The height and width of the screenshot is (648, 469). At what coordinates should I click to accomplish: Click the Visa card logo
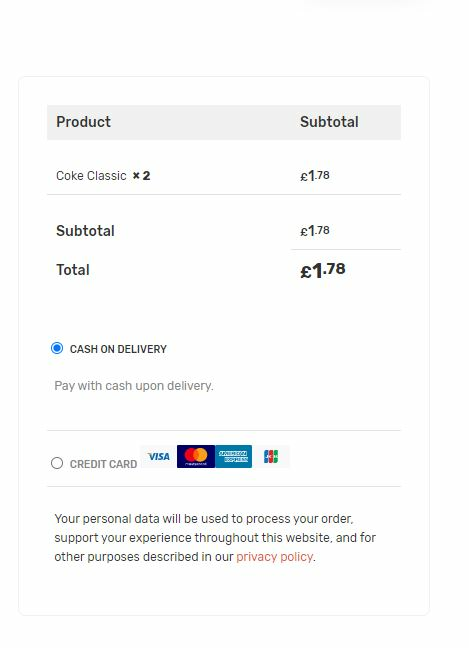click(159, 456)
